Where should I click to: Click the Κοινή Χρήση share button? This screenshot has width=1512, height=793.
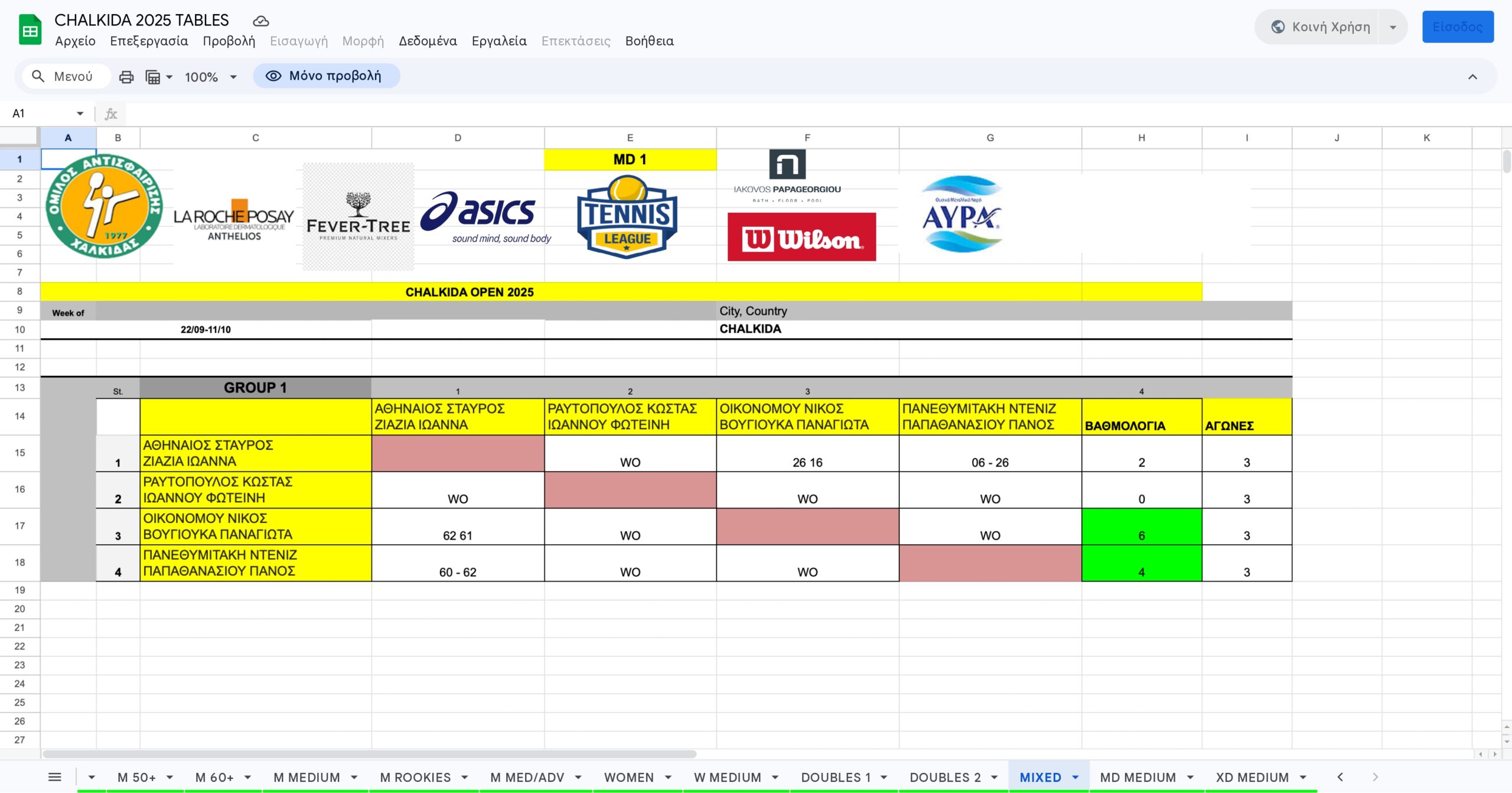pos(1320,27)
